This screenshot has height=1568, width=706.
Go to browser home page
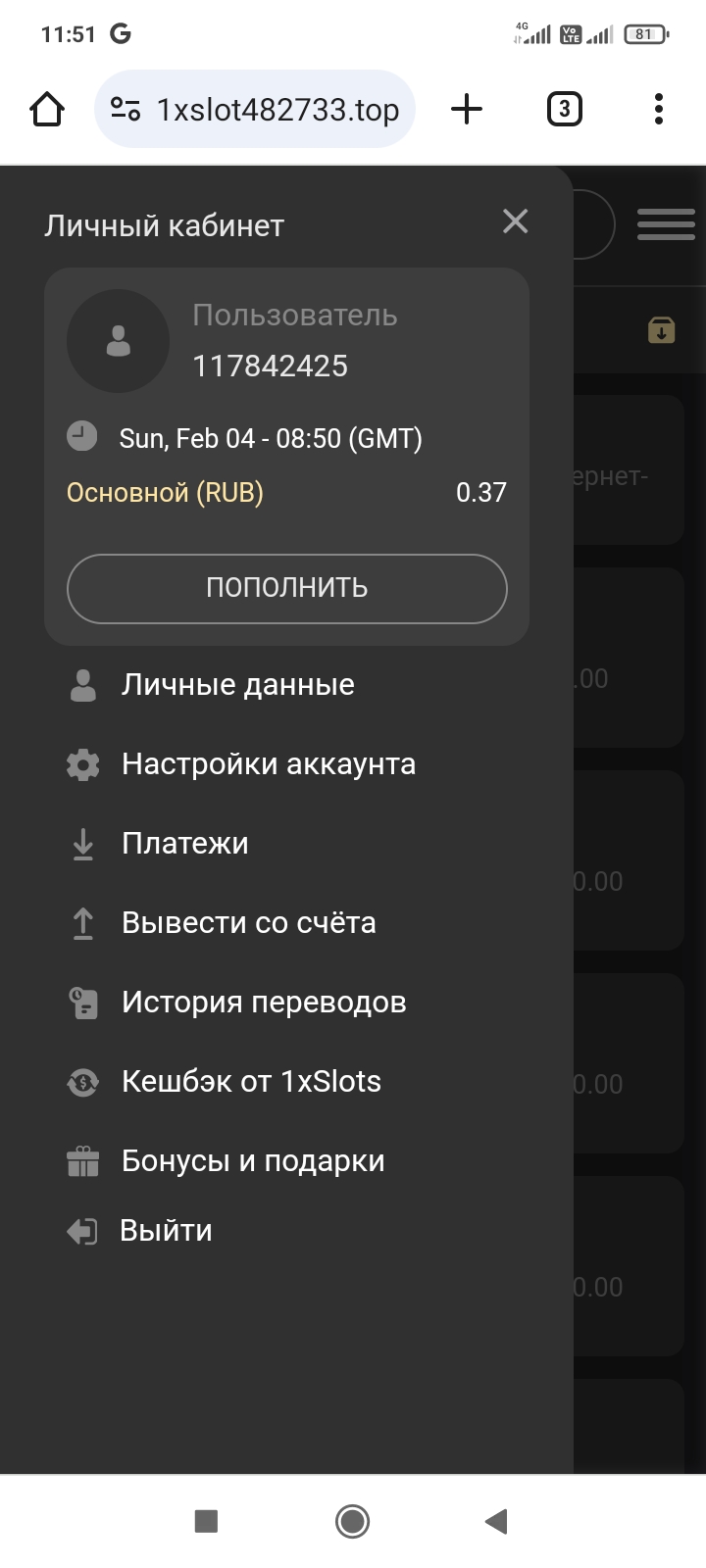[x=47, y=109]
